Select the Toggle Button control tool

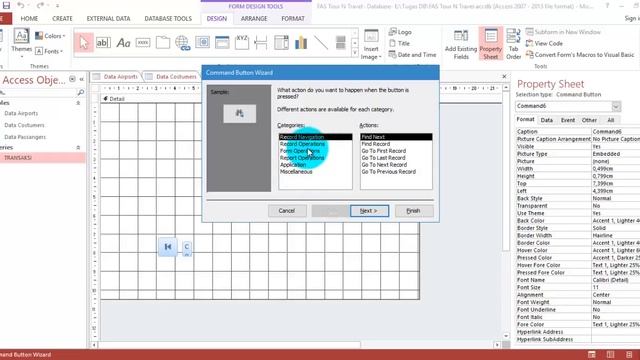(x=340, y=42)
